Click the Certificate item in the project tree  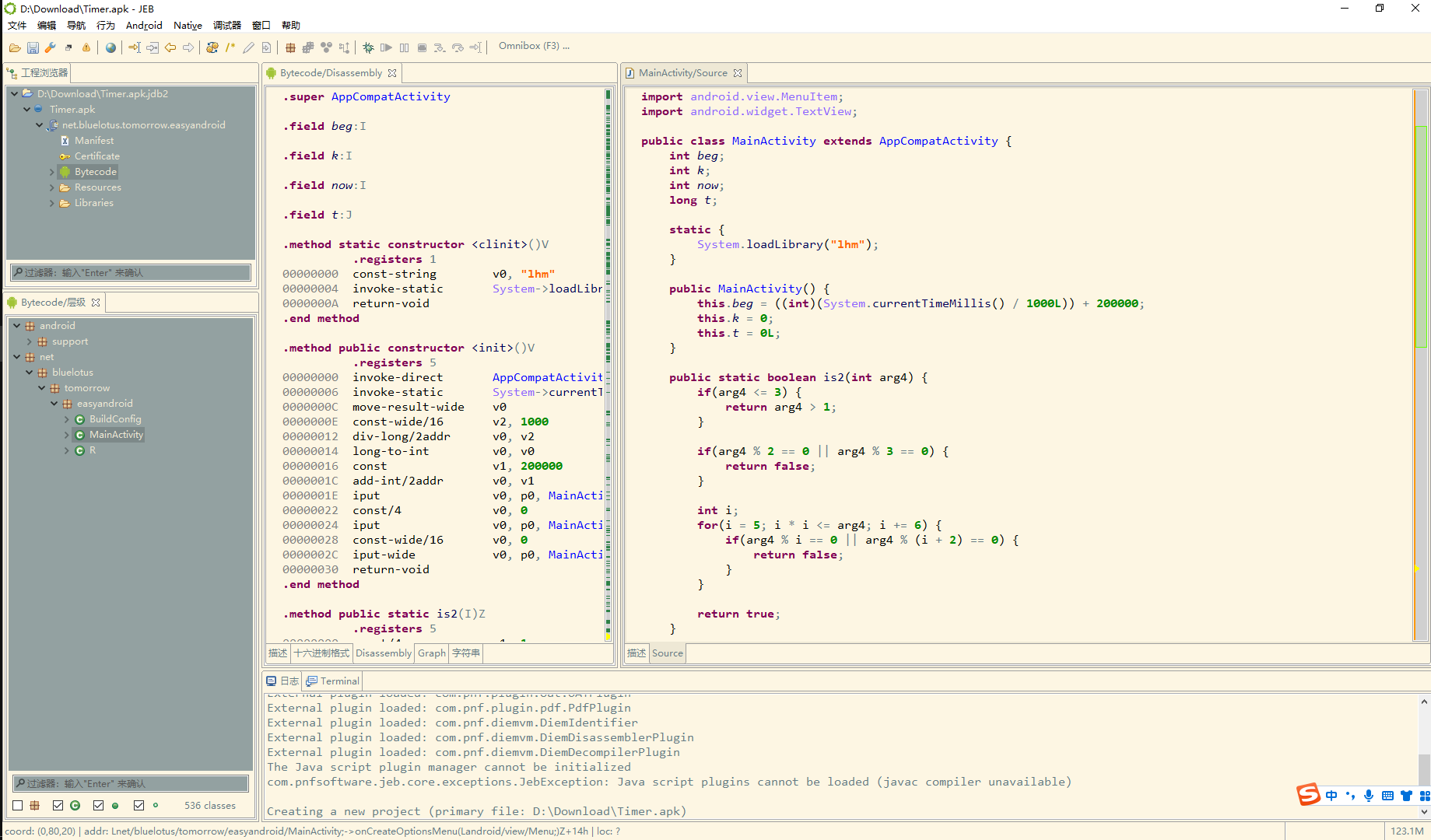click(97, 156)
